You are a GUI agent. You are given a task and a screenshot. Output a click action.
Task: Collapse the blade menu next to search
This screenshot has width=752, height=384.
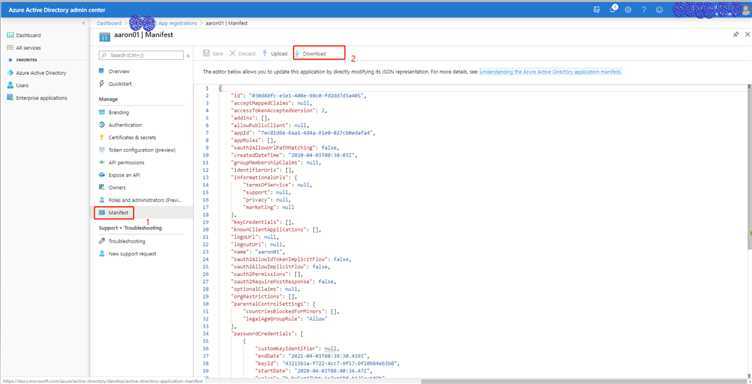(x=188, y=56)
